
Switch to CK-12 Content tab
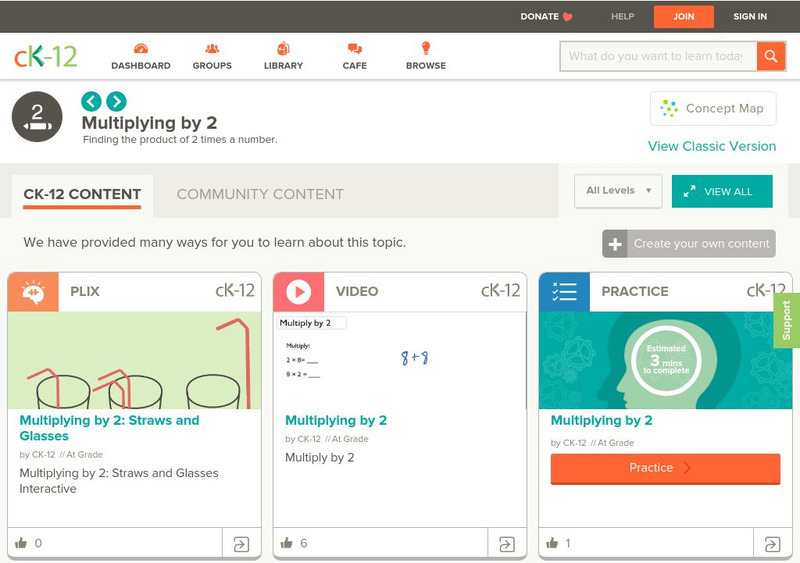point(82,194)
